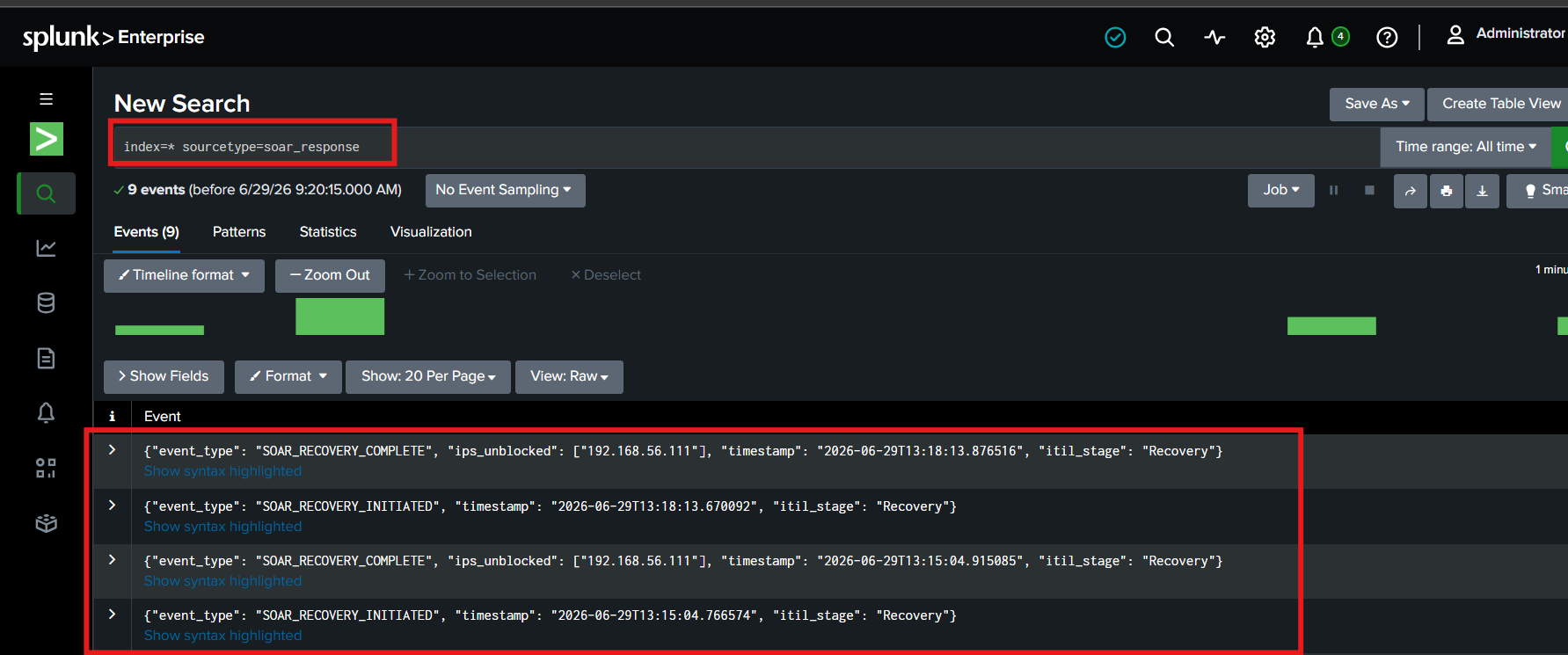Select the sidebar Search magnifier icon

click(46, 193)
